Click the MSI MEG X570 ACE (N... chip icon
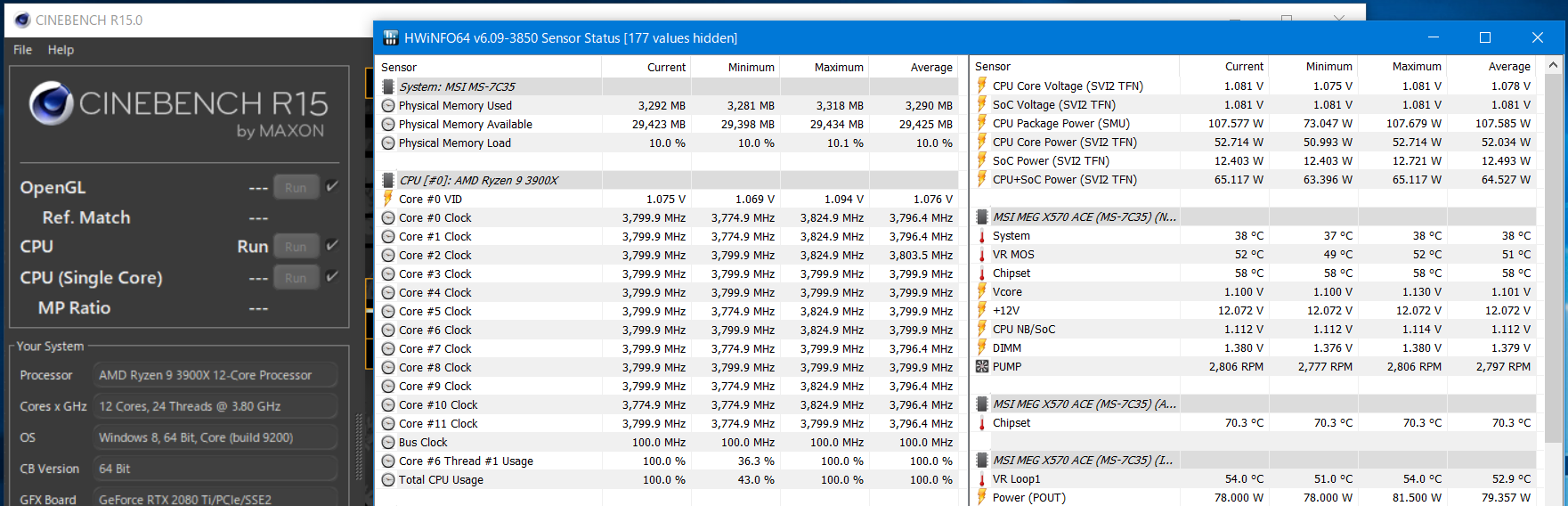Viewport: 1568px width, 506px height. click(x=982, y=216)
